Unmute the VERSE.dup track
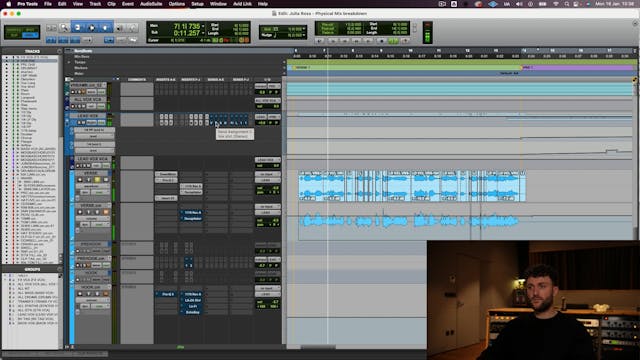 pos(106,212)
